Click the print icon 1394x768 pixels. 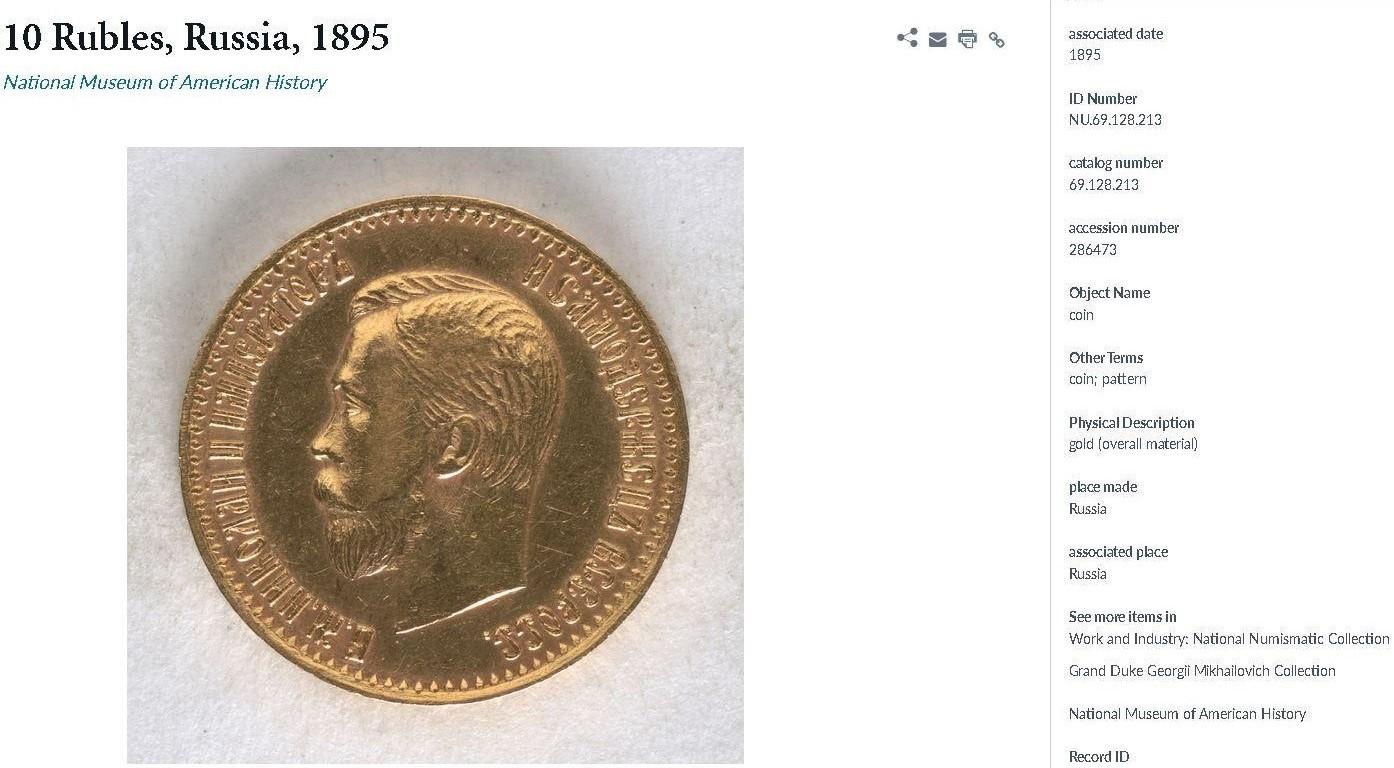(967, 39)
